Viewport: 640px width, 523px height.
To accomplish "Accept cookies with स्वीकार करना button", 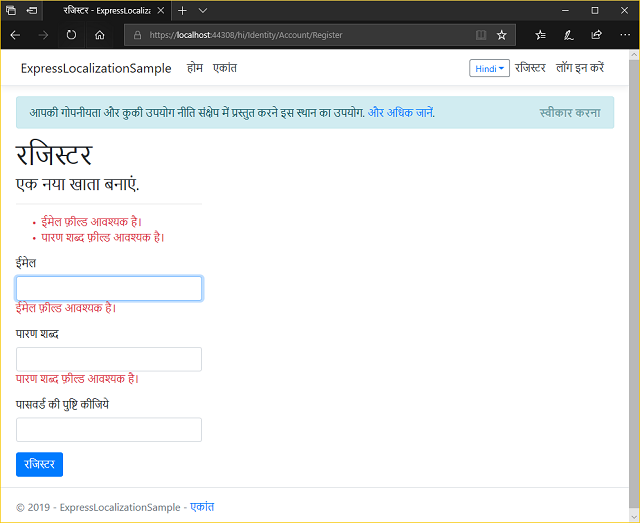I will point(569,112).
